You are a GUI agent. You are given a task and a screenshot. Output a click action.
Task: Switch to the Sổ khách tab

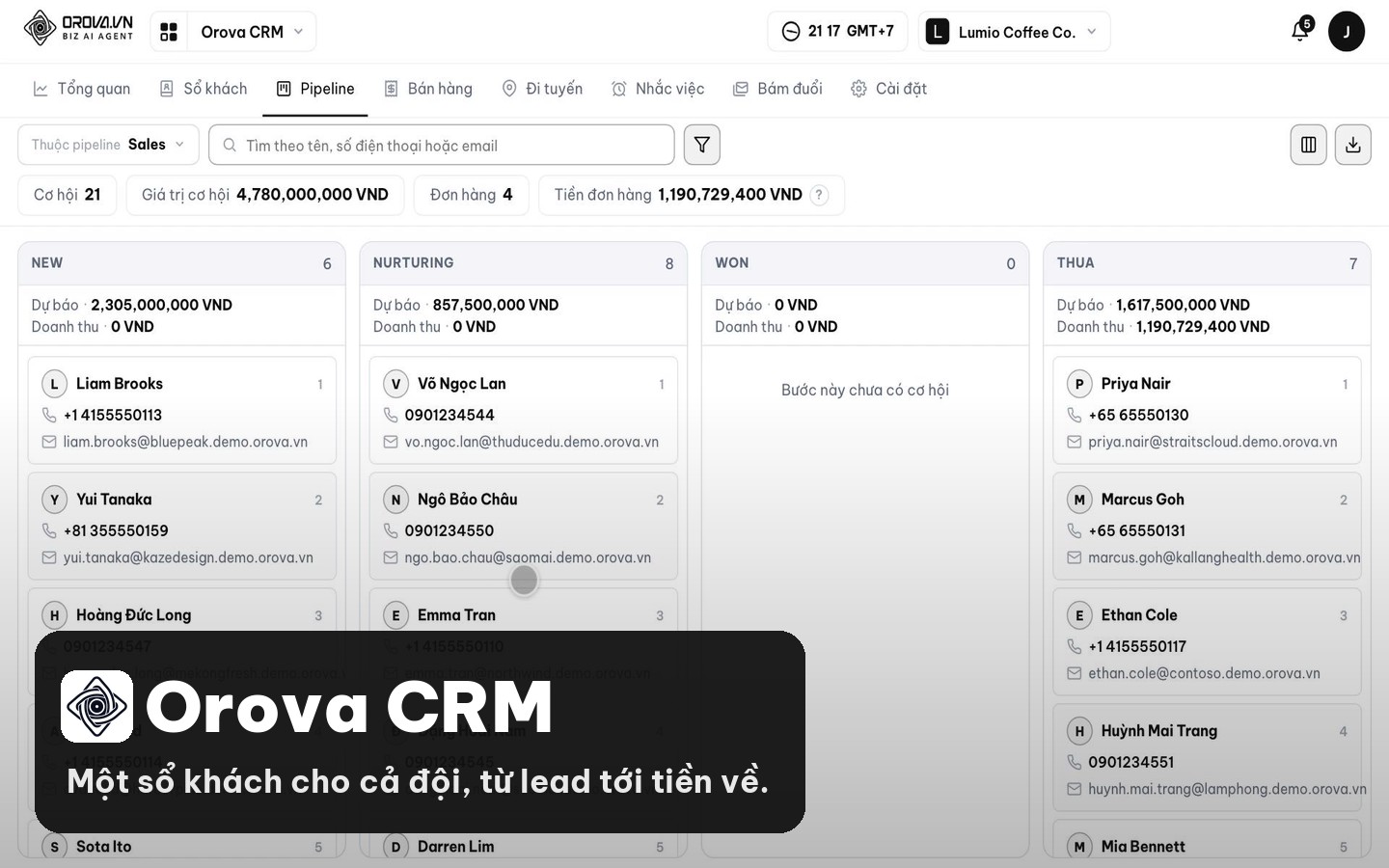(x=204, y=89)
